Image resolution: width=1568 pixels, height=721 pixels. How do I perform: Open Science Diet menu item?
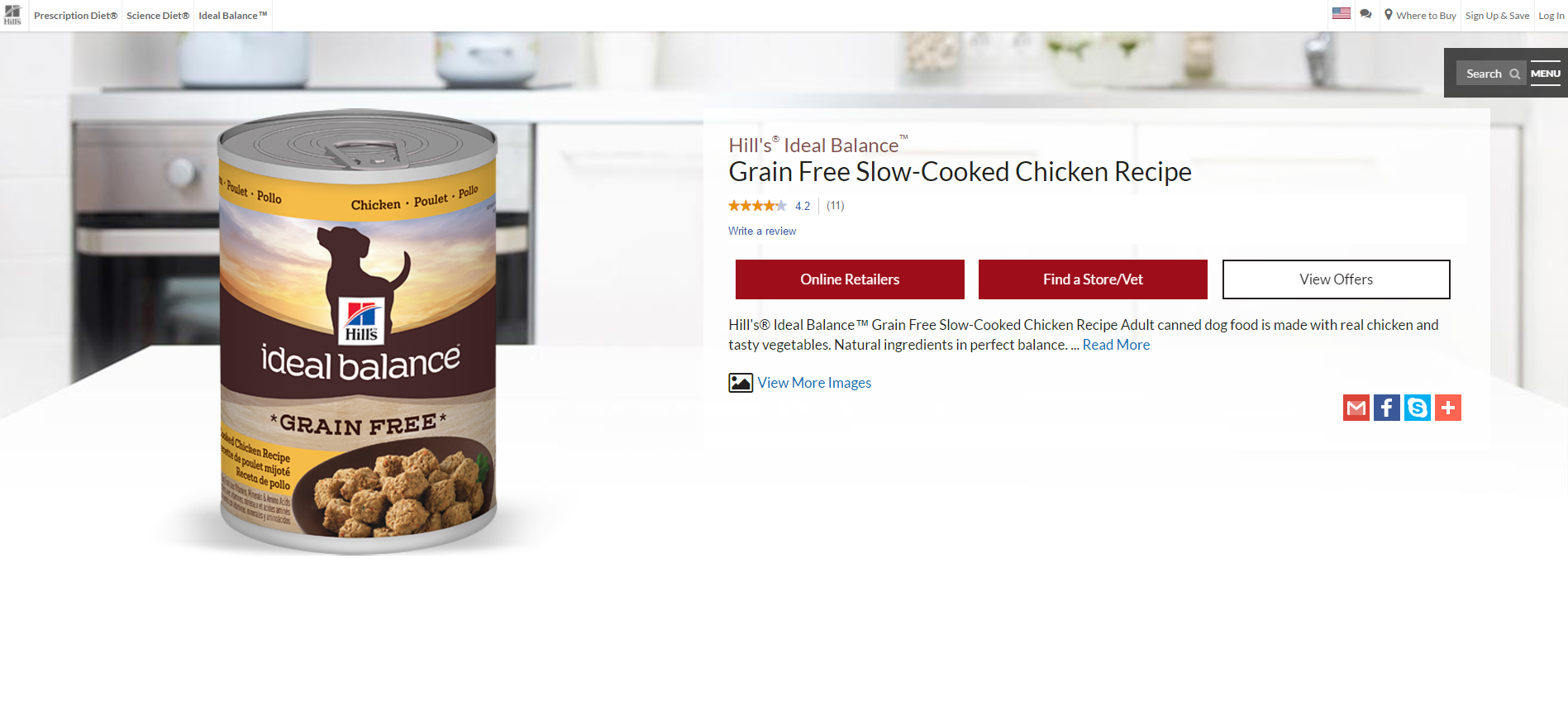coord(158,16)
